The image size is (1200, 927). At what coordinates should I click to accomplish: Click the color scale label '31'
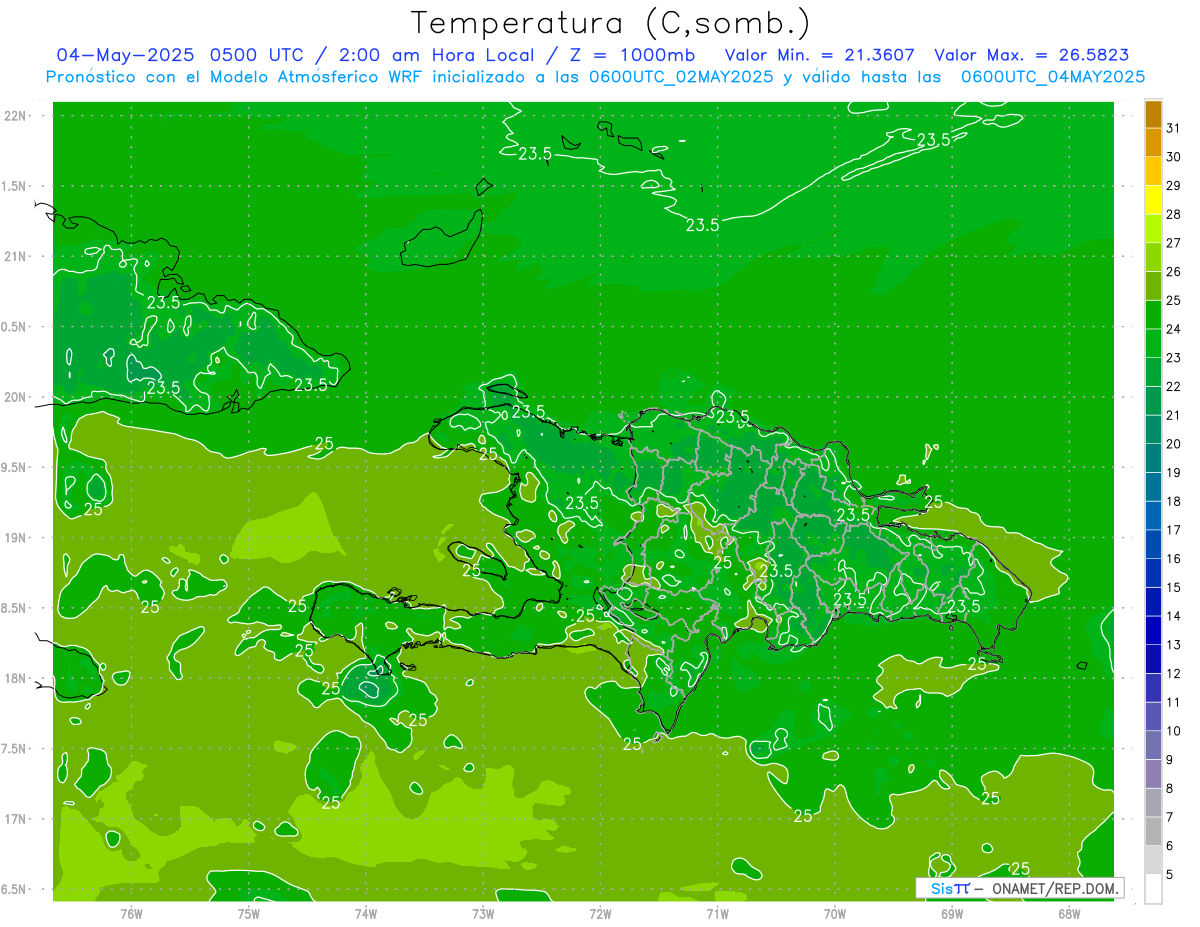click(x=1174, y=128)
